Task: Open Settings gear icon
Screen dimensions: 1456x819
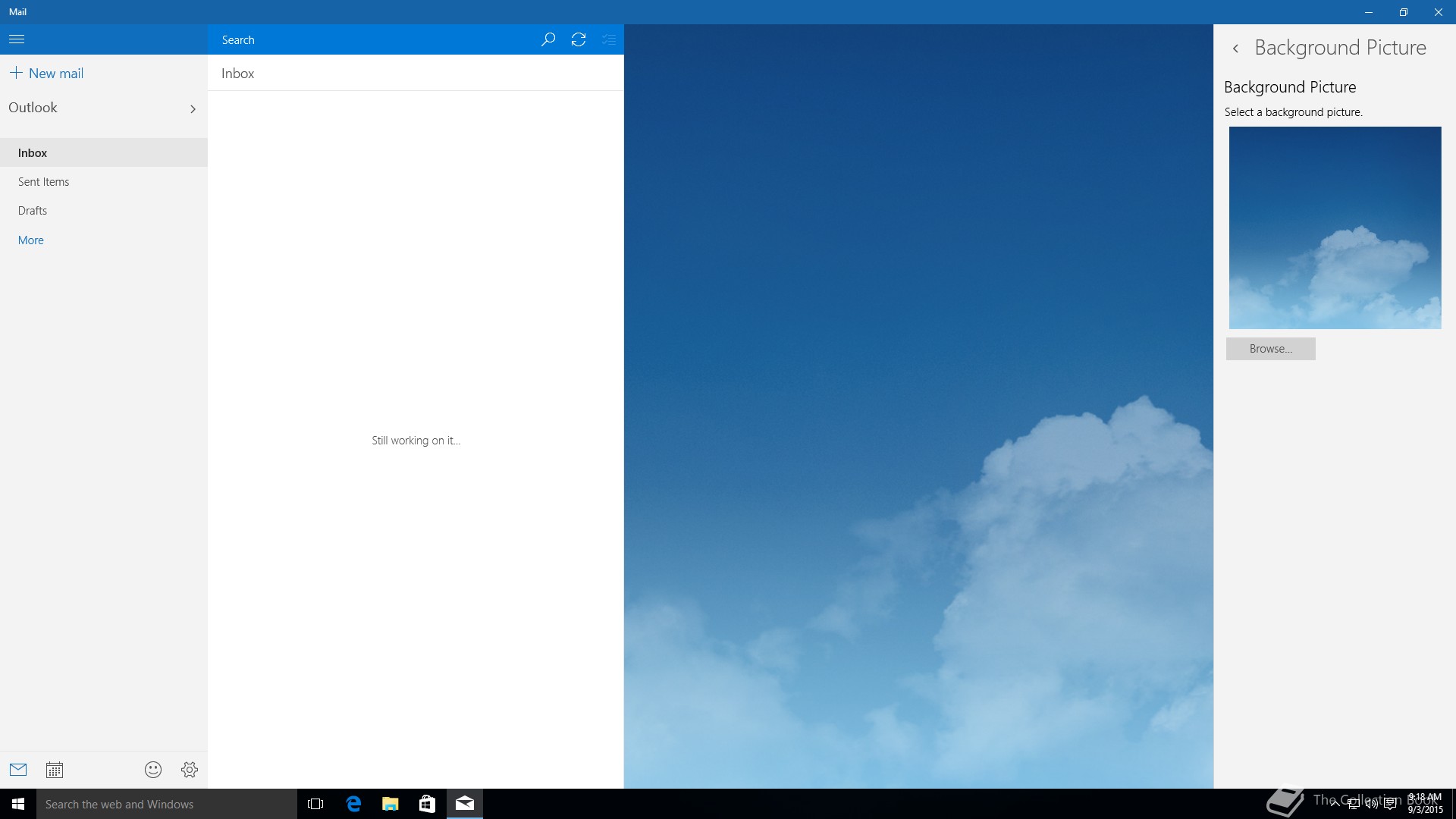Action: (190, 770)
